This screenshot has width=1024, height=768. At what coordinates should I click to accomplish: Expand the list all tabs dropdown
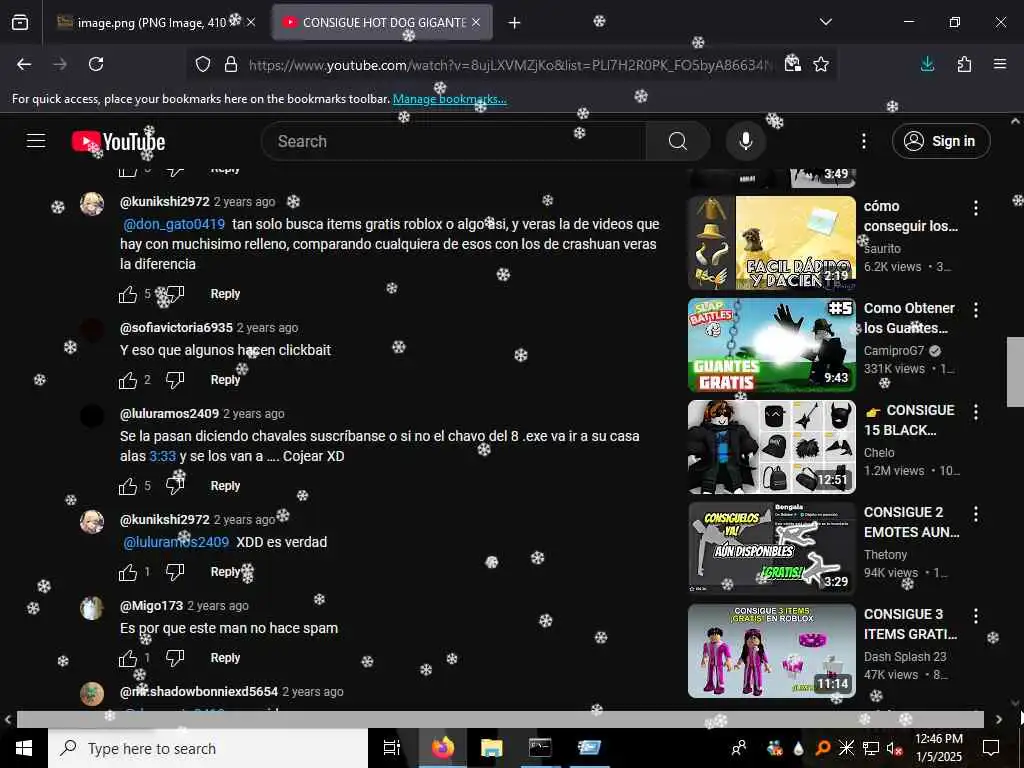point(825,22)
